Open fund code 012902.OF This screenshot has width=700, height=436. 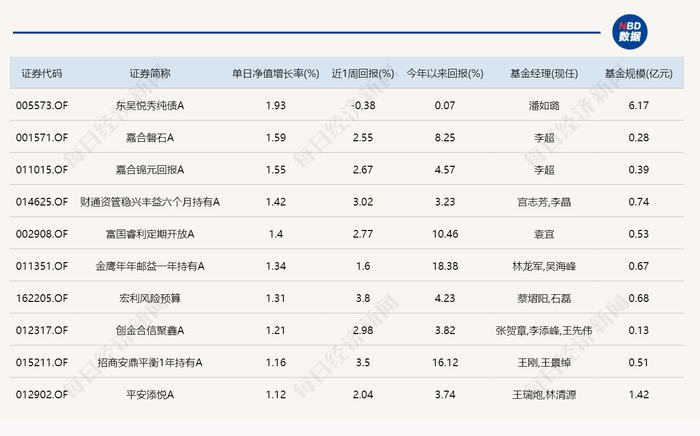[x=42, y=395]
